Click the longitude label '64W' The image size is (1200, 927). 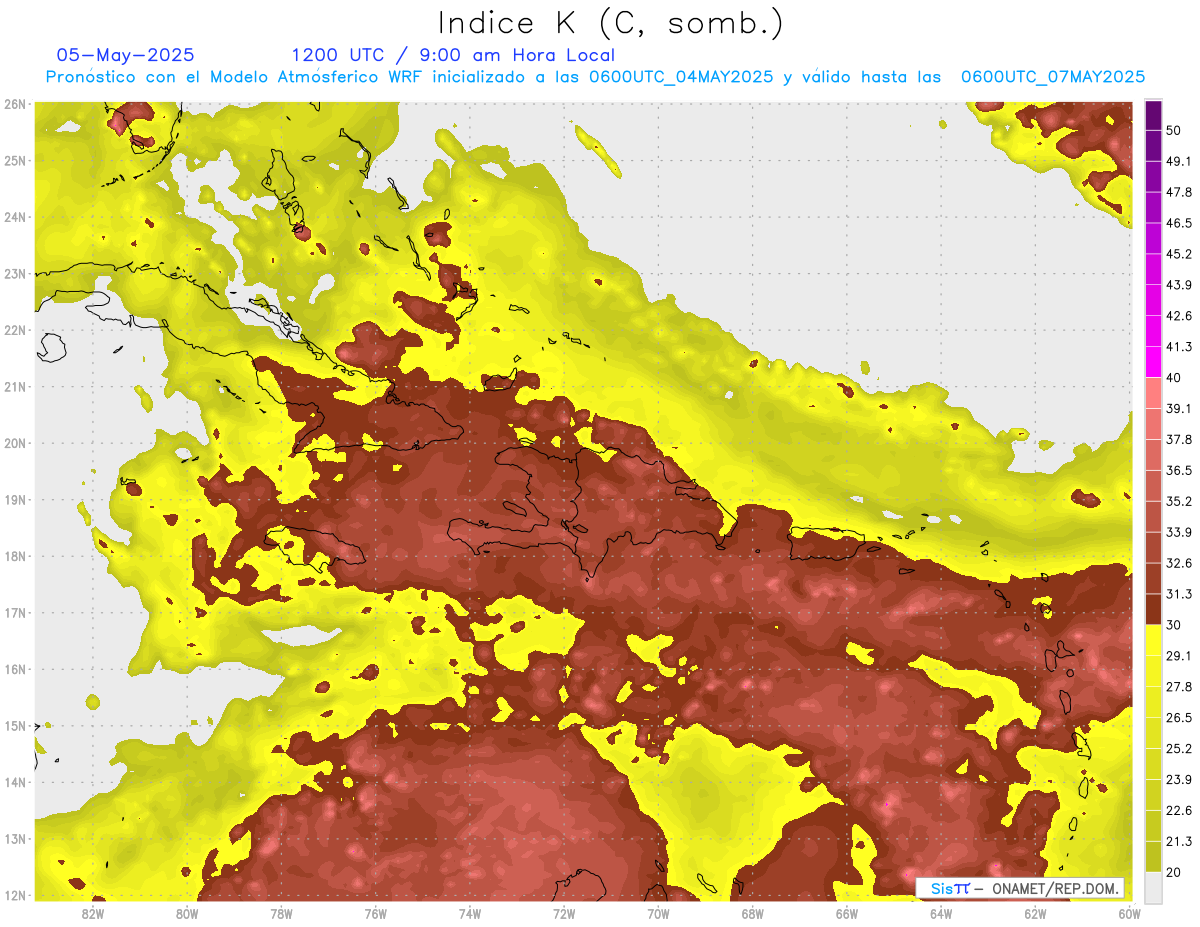coord(941,913)
